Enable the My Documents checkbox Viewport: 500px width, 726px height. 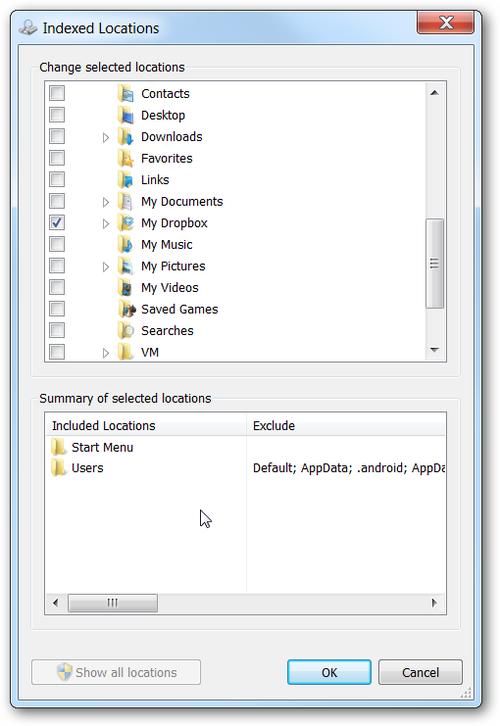pyautogui.click(x=57, y=201)
